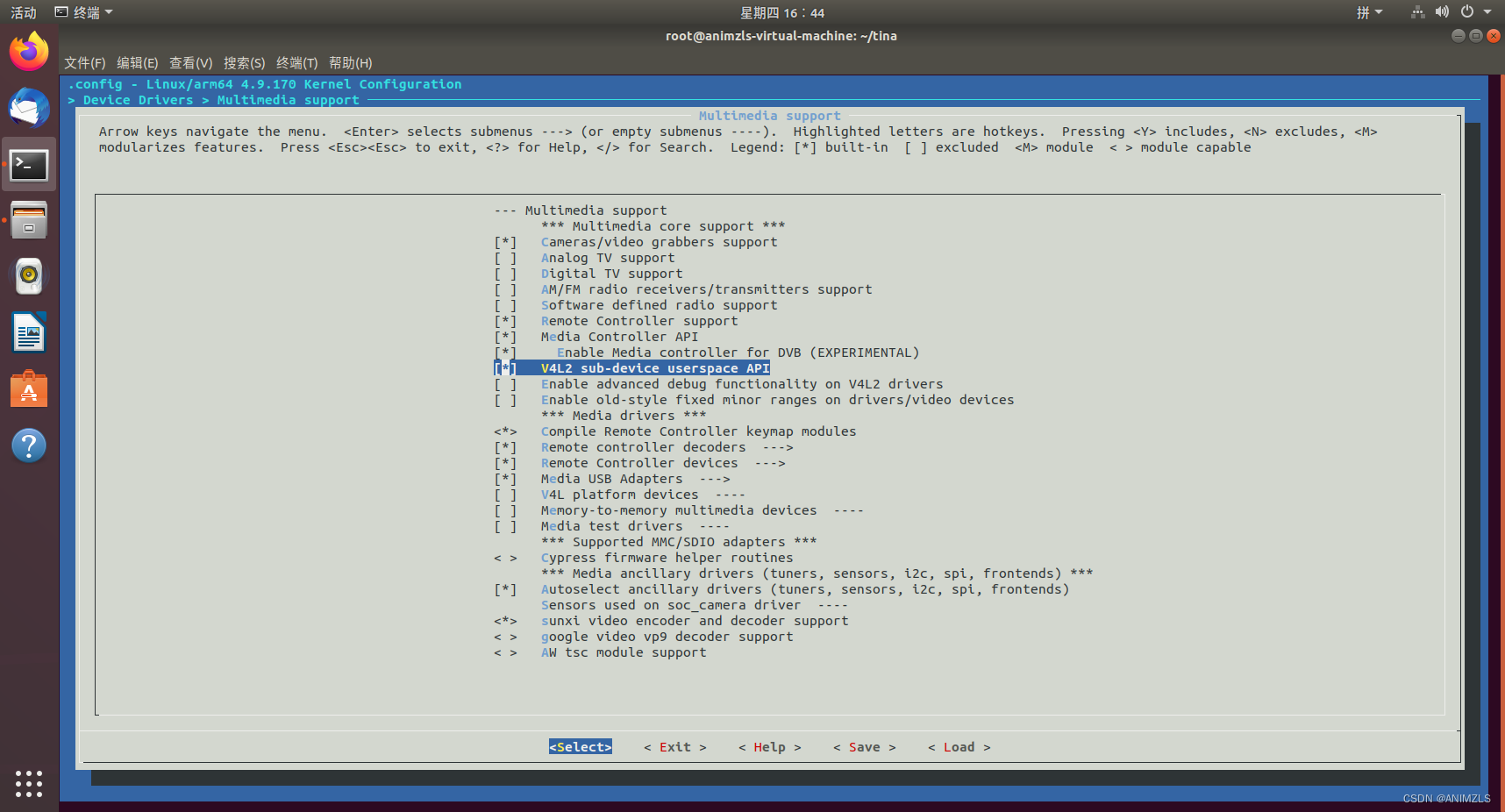Screen dimensions: 1505x812
Task: Open the clock showing 星期四 16:44
Action: [782, 12]
